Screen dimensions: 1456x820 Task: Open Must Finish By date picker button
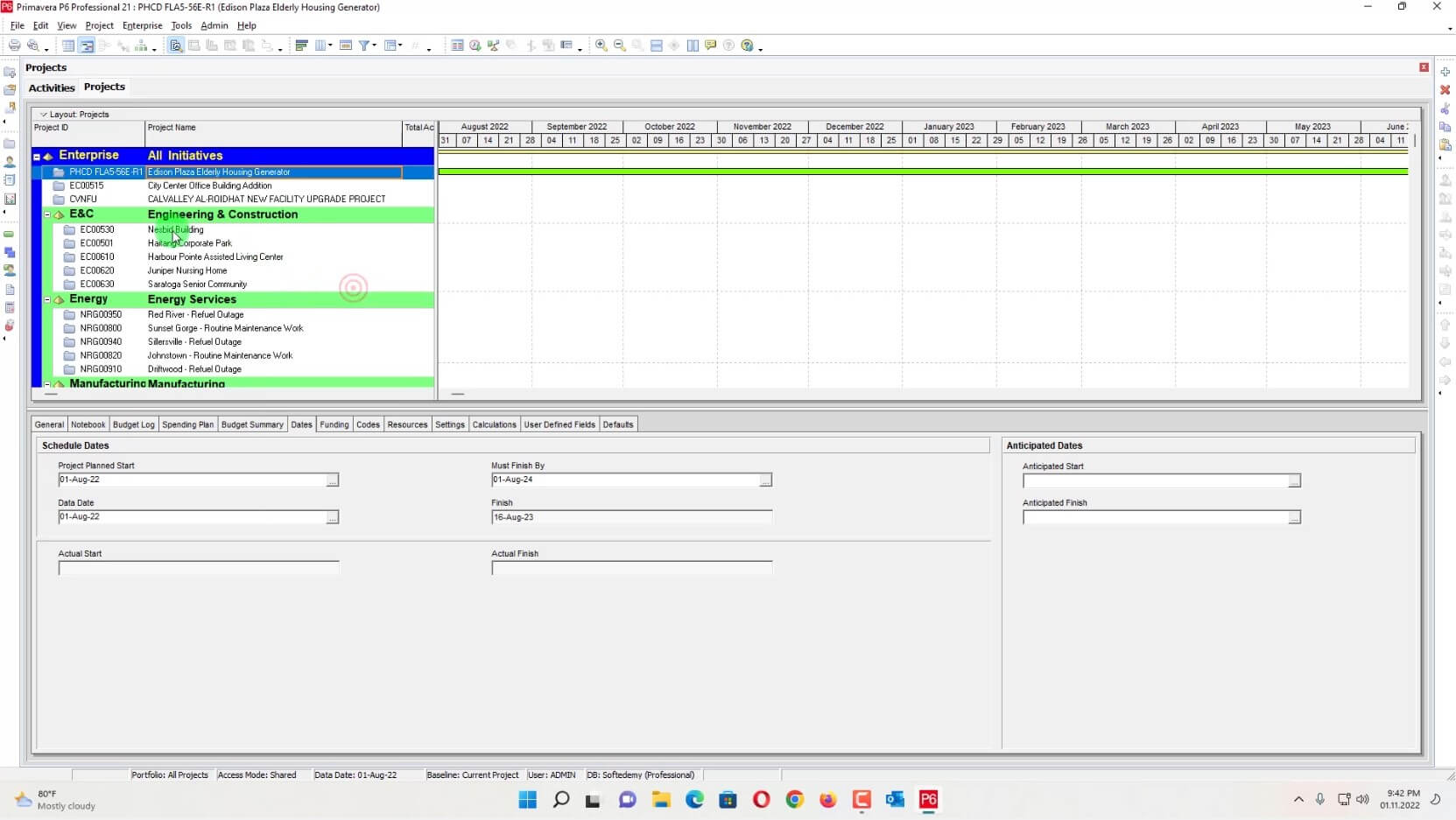tap(766, 480)
